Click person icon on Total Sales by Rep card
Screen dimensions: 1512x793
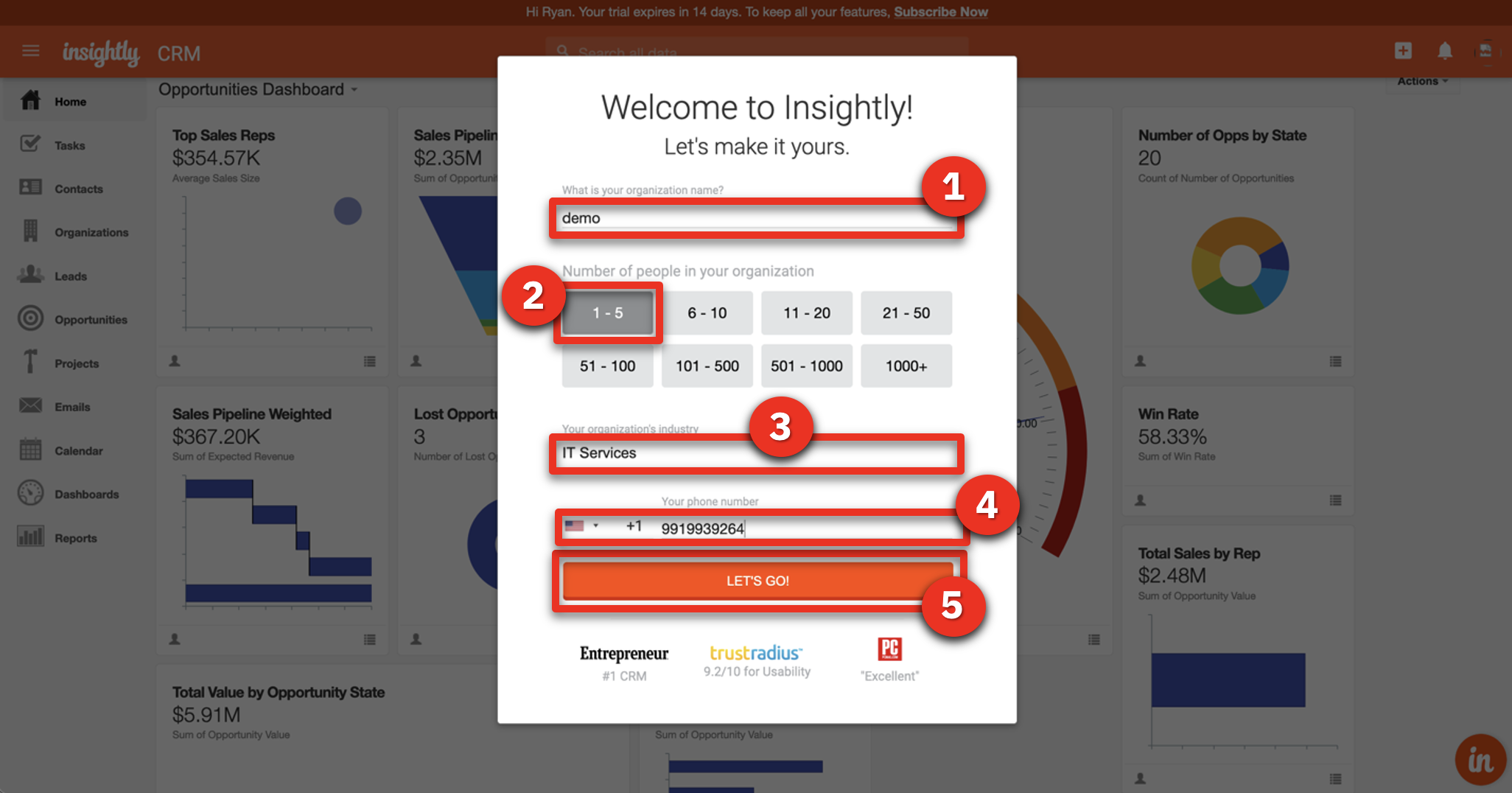tap(1140, 778)
